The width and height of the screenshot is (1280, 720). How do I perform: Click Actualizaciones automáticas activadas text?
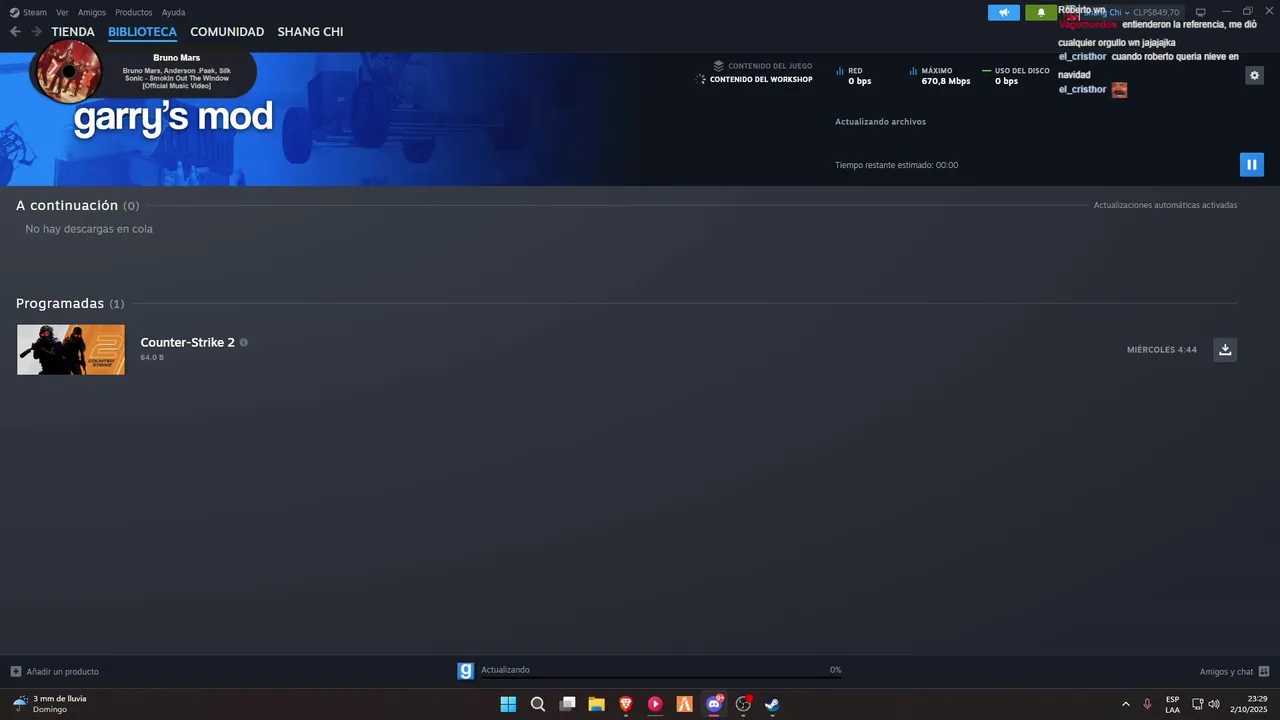[1165, 205]
